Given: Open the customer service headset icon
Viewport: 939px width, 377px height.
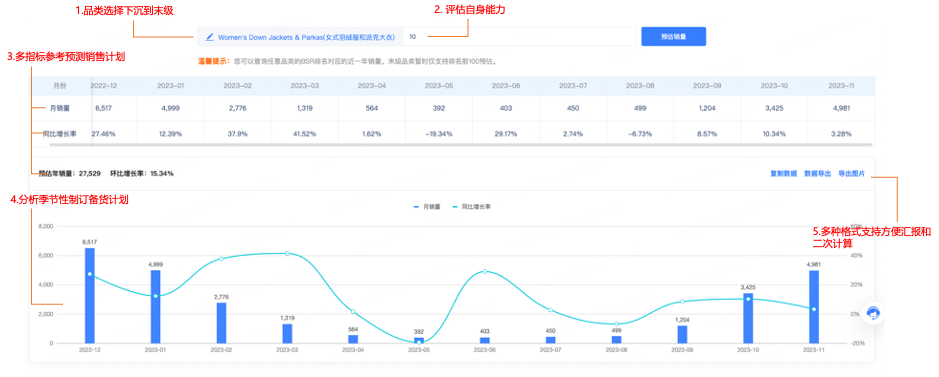Looking at the screenshot, I should tap(874, 313).
